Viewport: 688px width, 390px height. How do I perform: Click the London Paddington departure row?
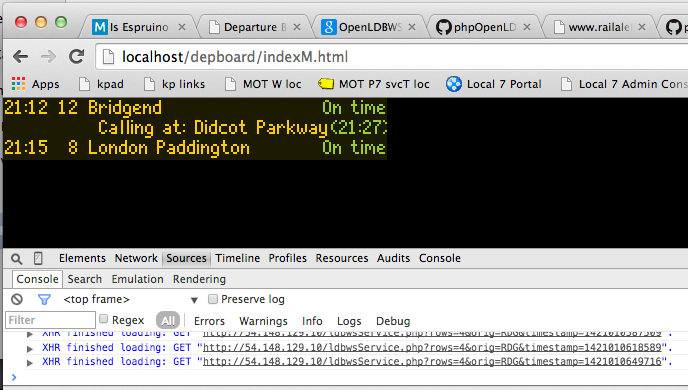pos(195,148)
